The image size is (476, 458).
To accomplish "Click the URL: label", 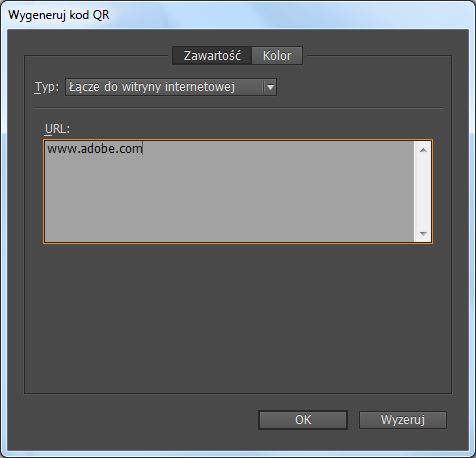I will click(x=57, y=129).
